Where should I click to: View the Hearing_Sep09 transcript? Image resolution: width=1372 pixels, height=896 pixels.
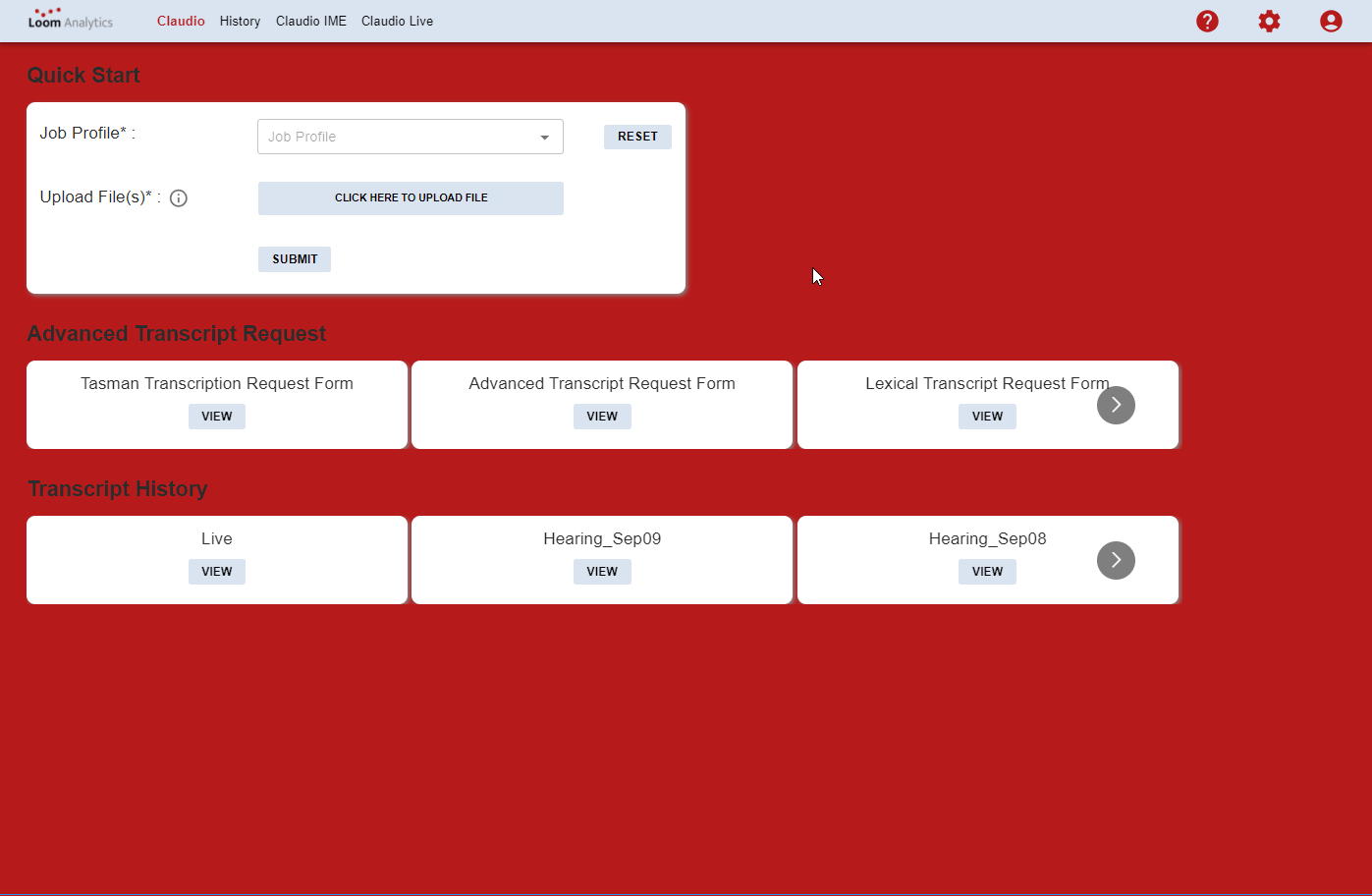(x=602, y=572)
